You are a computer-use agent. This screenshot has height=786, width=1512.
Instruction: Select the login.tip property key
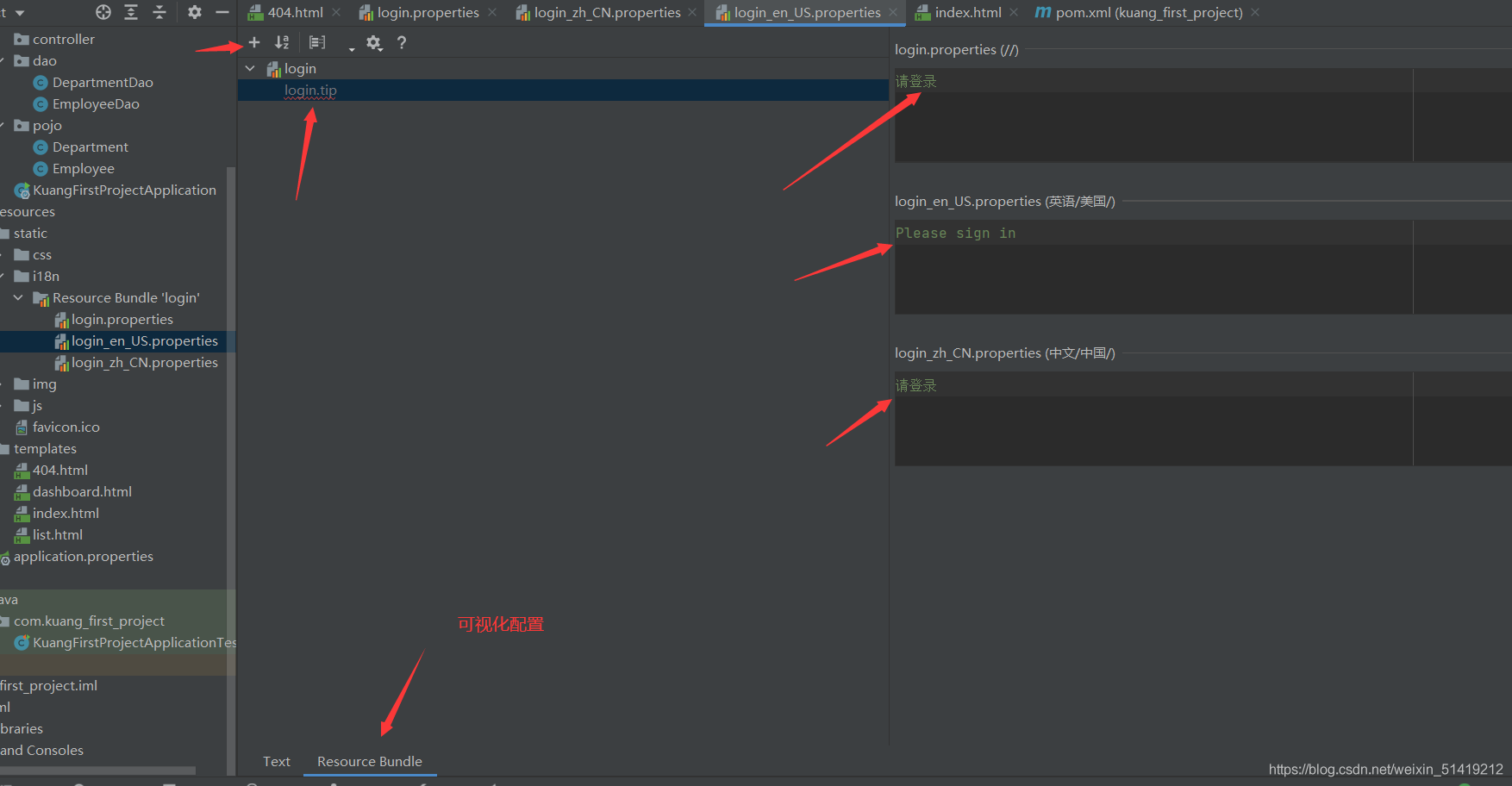[310, 90]
